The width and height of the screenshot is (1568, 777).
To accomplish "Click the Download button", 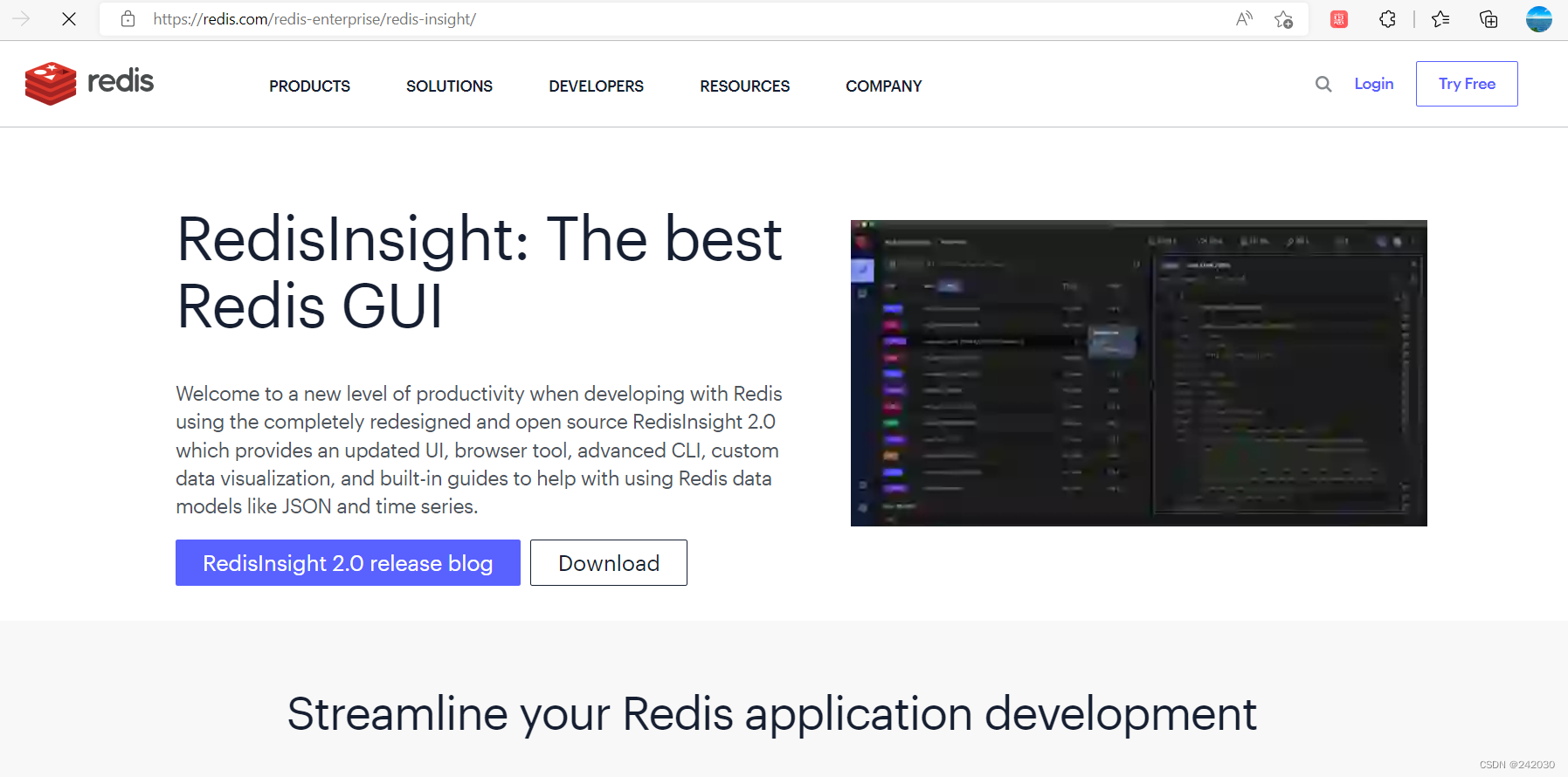I will point(609,563).
